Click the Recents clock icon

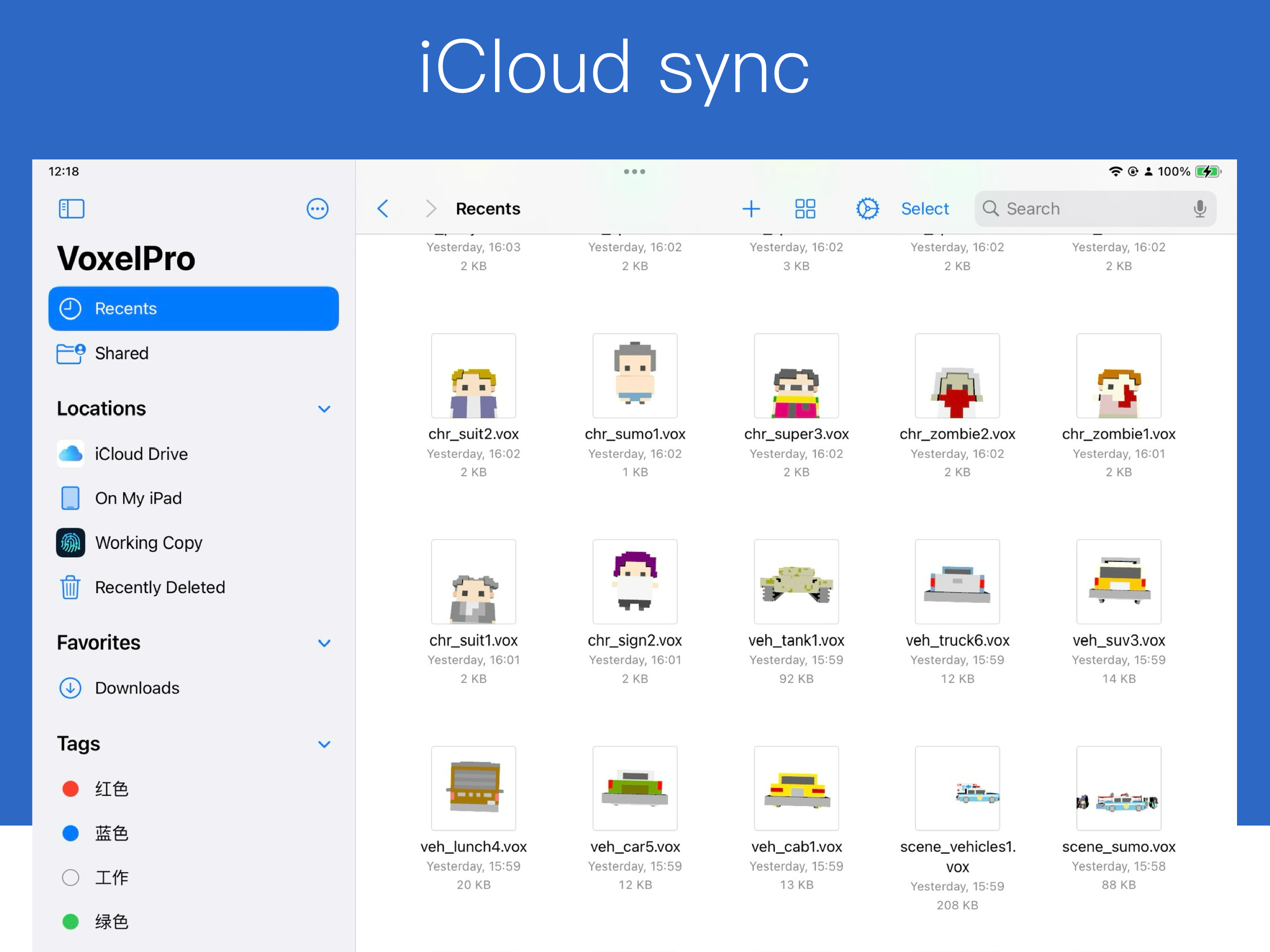(71, 308)
